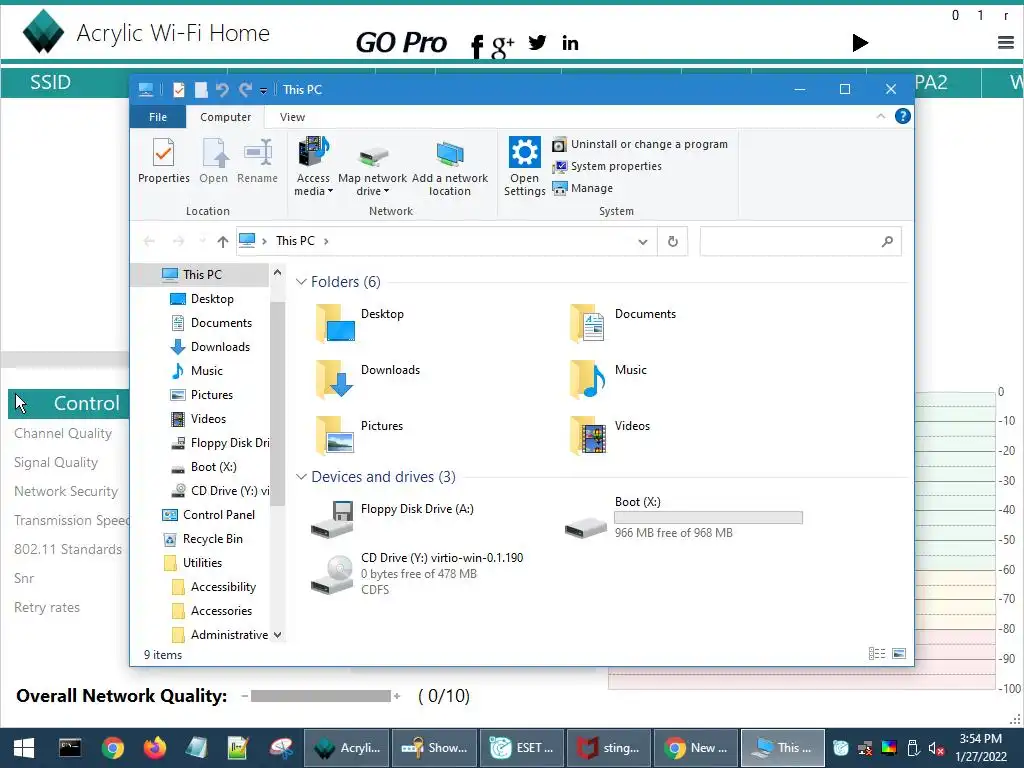Image resolution: width=1024 pixels, height=768 pixels.
Task: Click the Quick Access properties checkmark icon
Action: coord(178,90)
